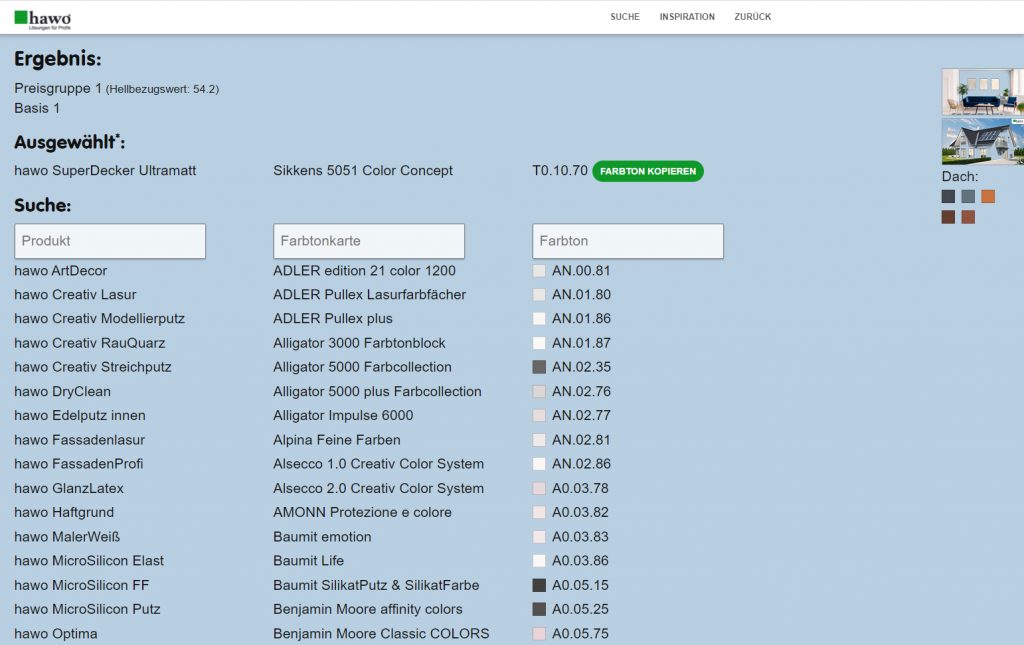
Task: Click into the Farbton search field
Action: click(x=628, y=241)
